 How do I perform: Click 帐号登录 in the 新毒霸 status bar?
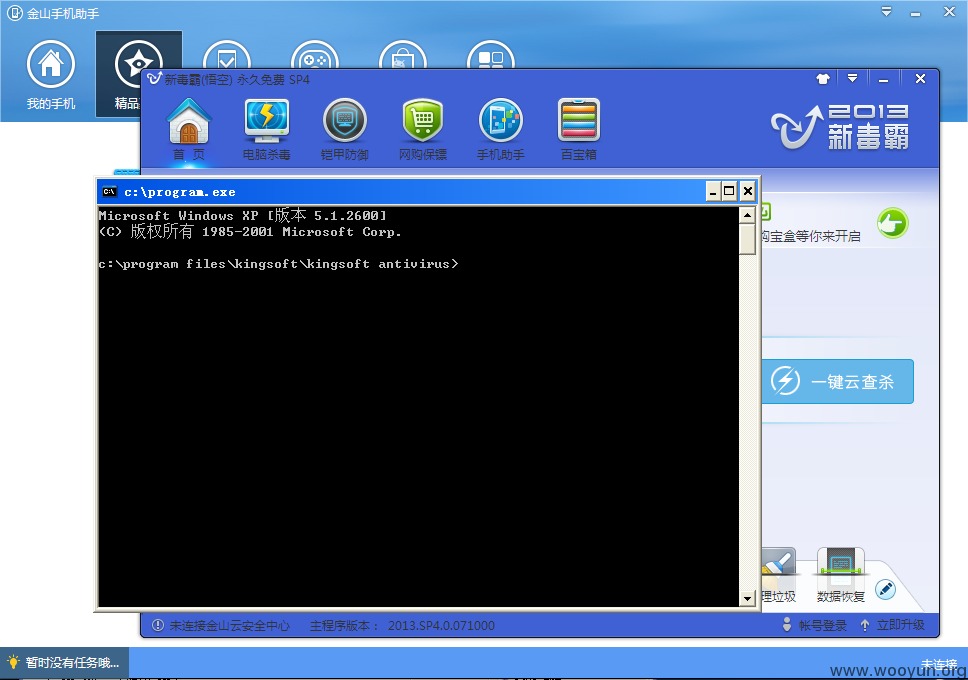[814, 625]
